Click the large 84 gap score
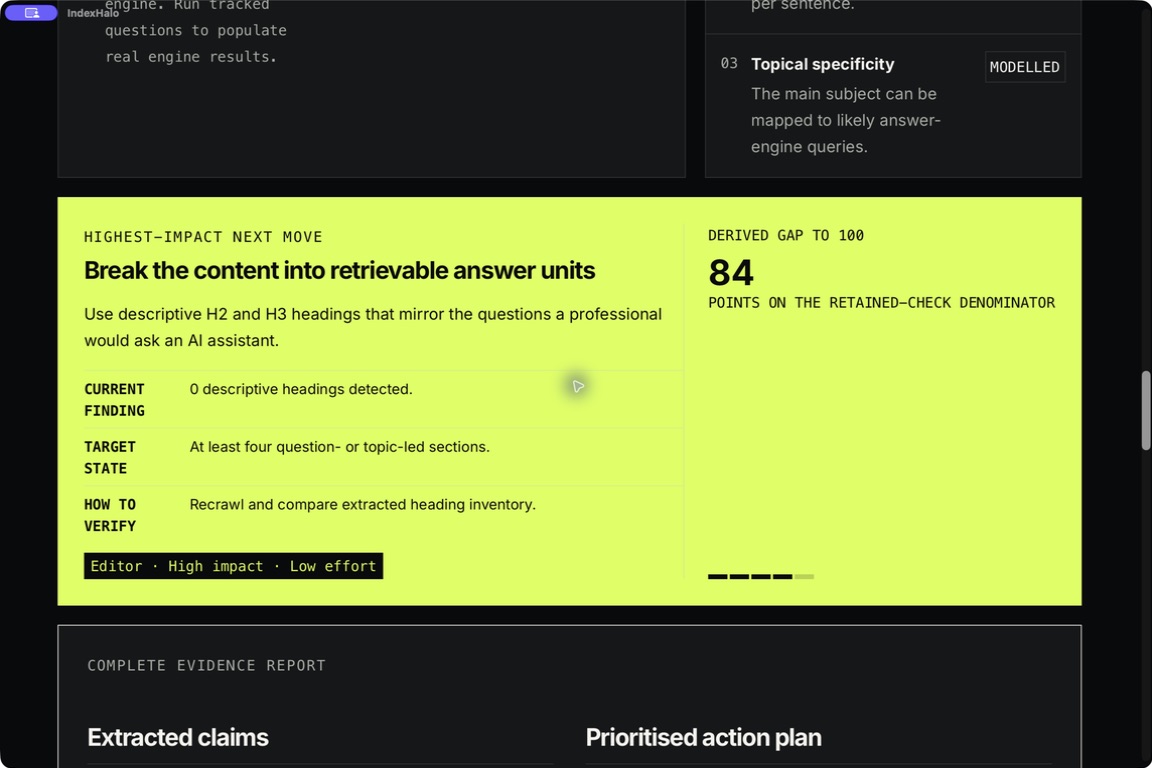This screenshot has height=768, width=1152. tap(731, 273)
